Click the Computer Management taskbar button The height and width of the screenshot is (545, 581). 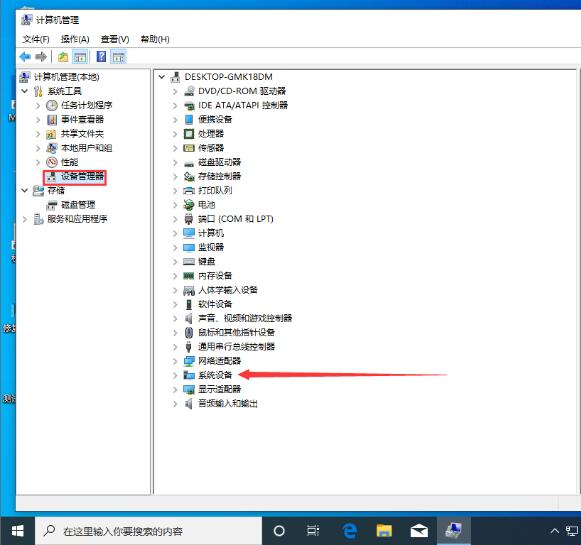[x=454, y=531]
